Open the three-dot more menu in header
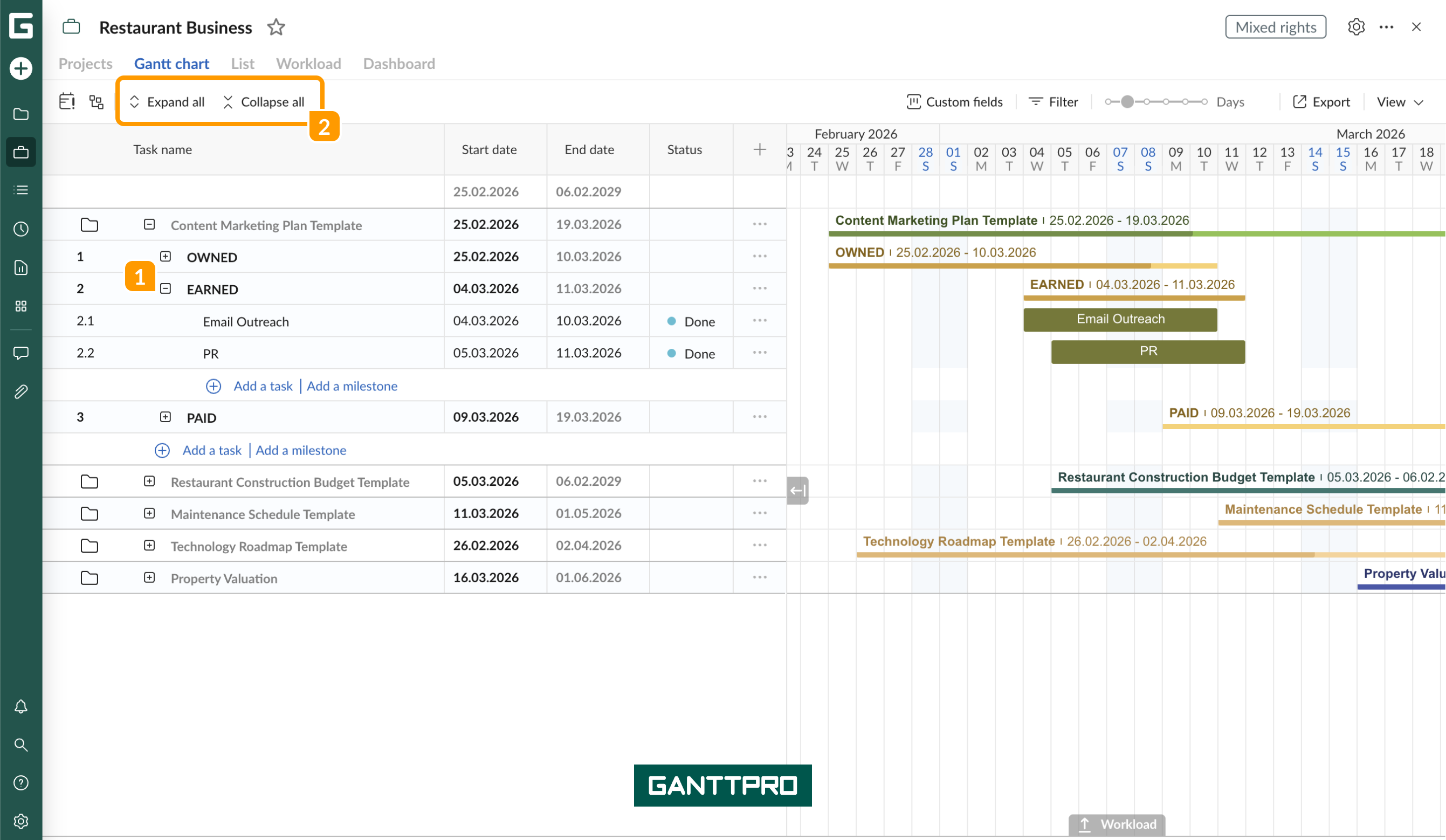1446x840 pixels. coord(1386,27)
